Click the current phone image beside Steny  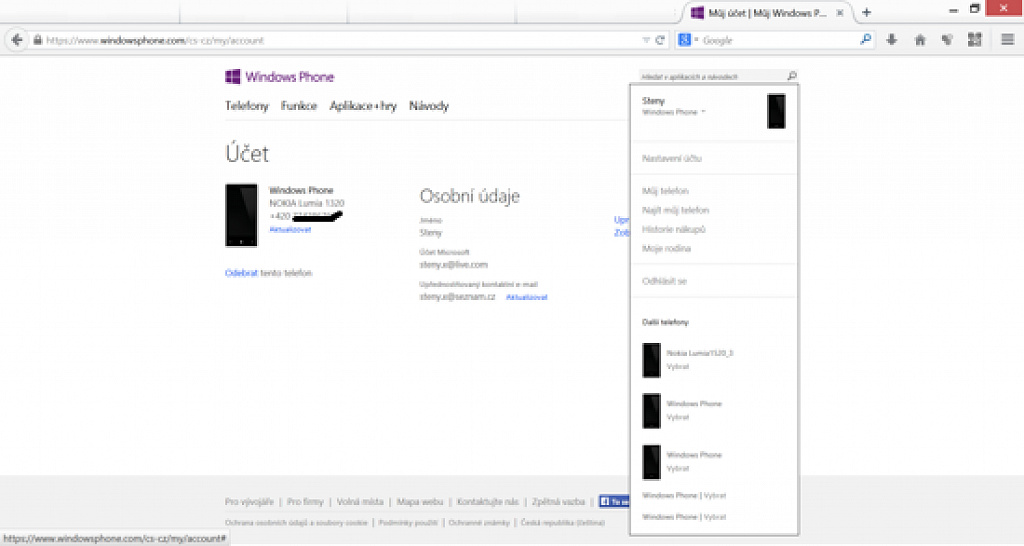click(x=776, y=111)
